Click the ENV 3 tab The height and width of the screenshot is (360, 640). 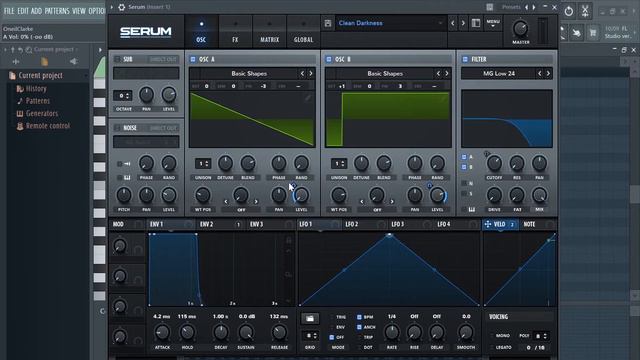[x=256, y=224]
